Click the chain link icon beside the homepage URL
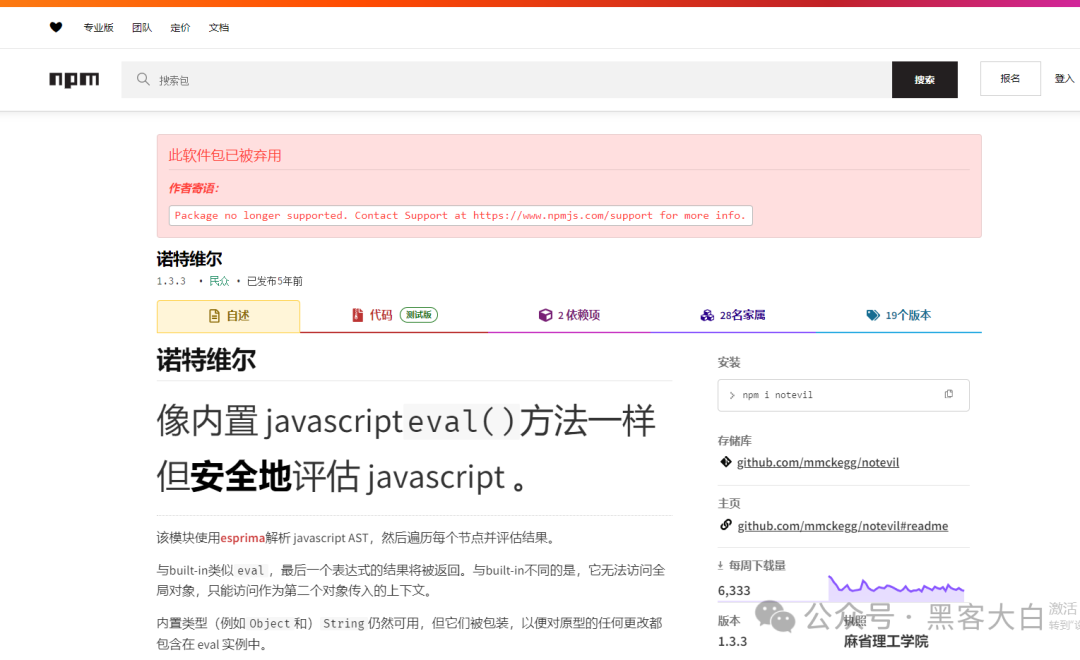 (x=726, y=524)
